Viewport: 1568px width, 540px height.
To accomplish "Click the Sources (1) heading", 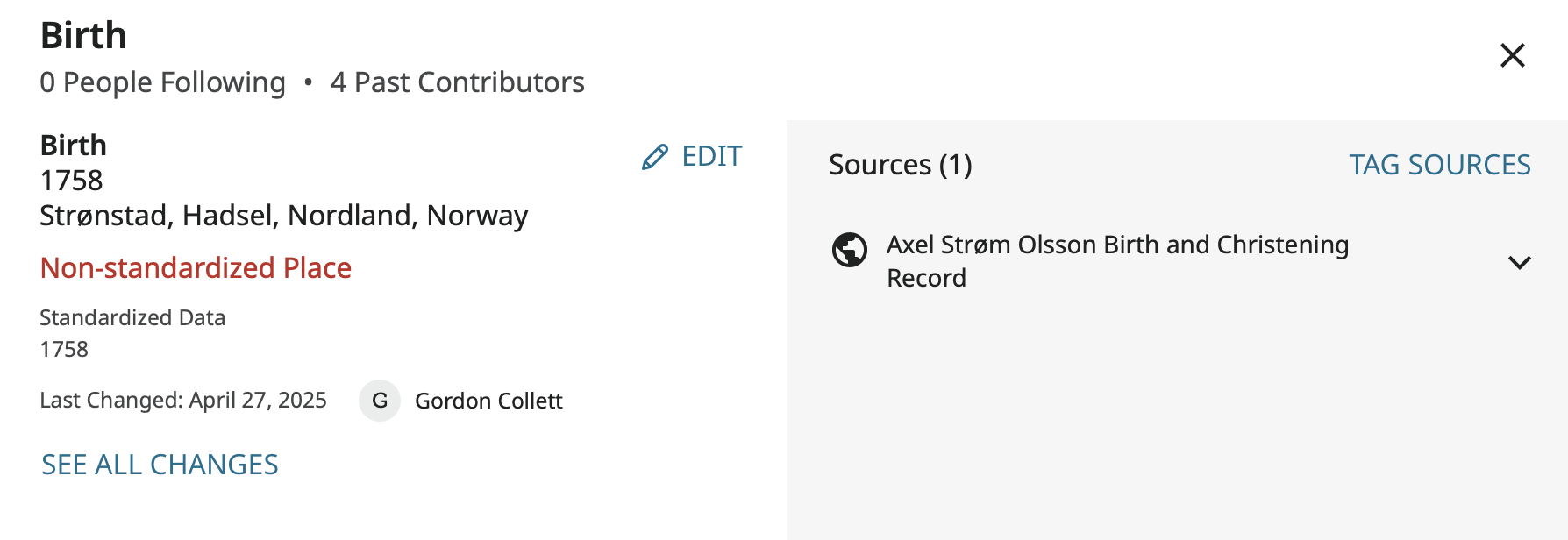I will click(x=900, y=165).
